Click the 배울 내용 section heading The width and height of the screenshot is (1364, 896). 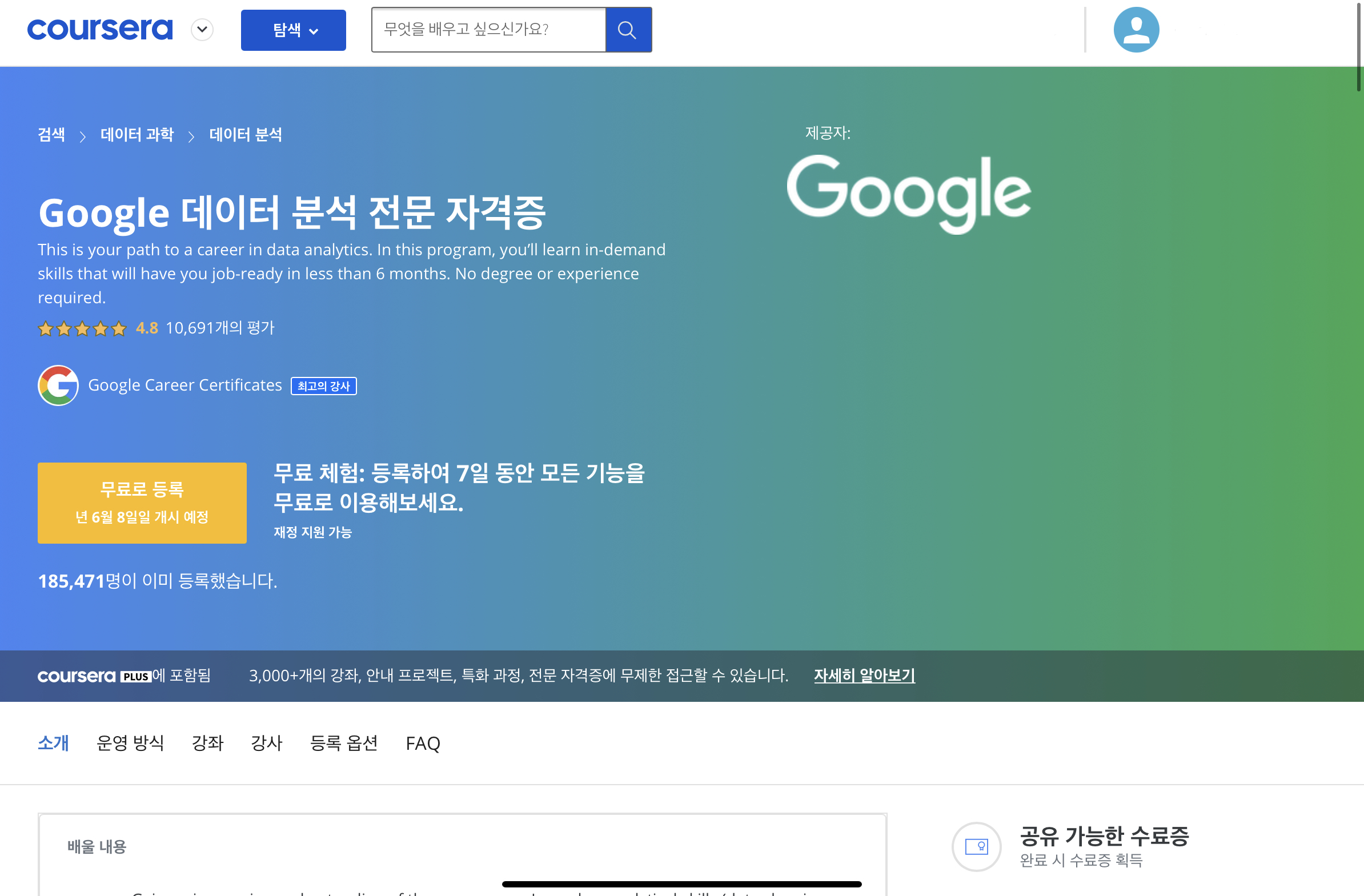pyautogui.click(x=97, y=847)
